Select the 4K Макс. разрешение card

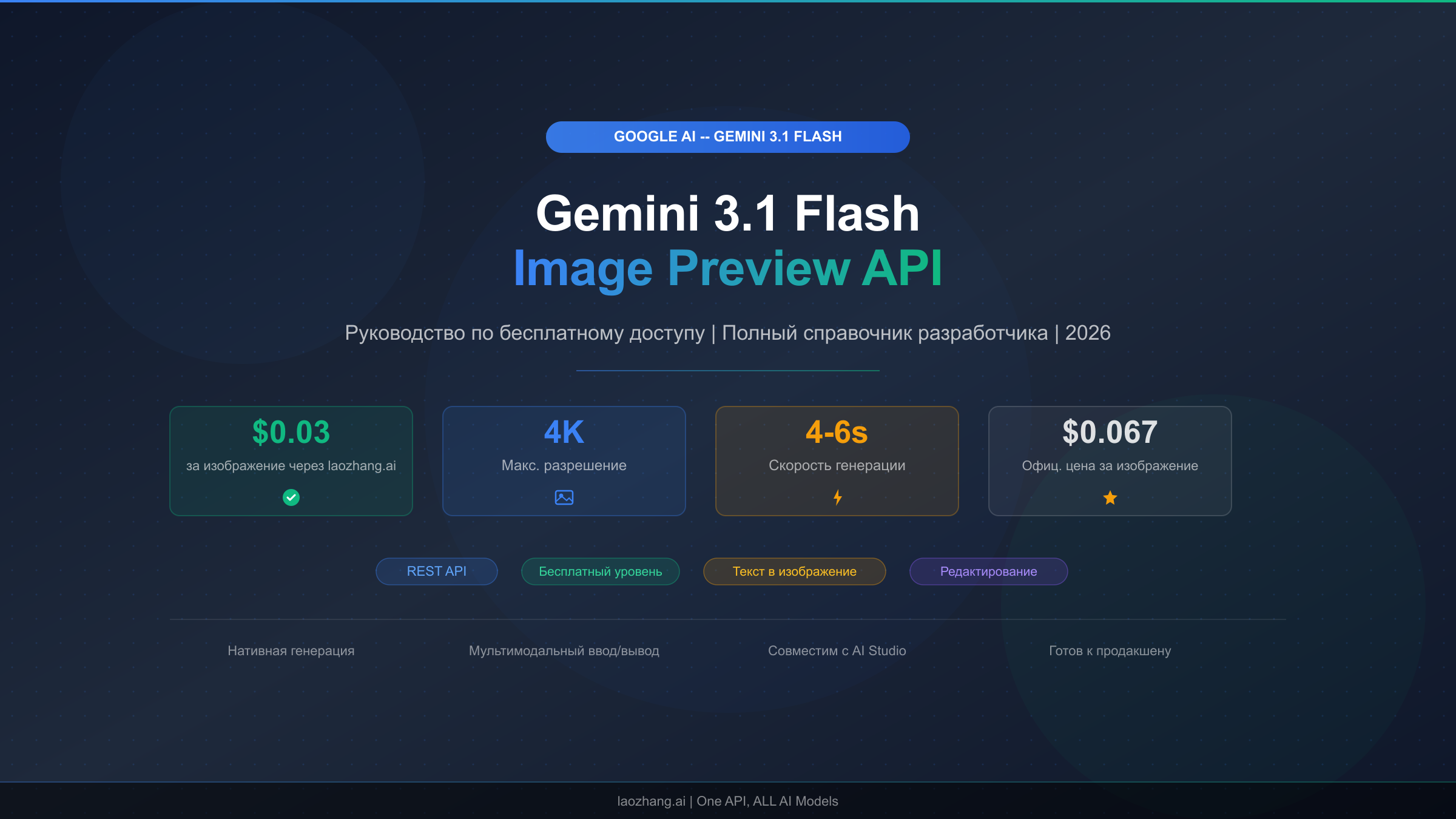pyautogui.click(x=564, y=461)
